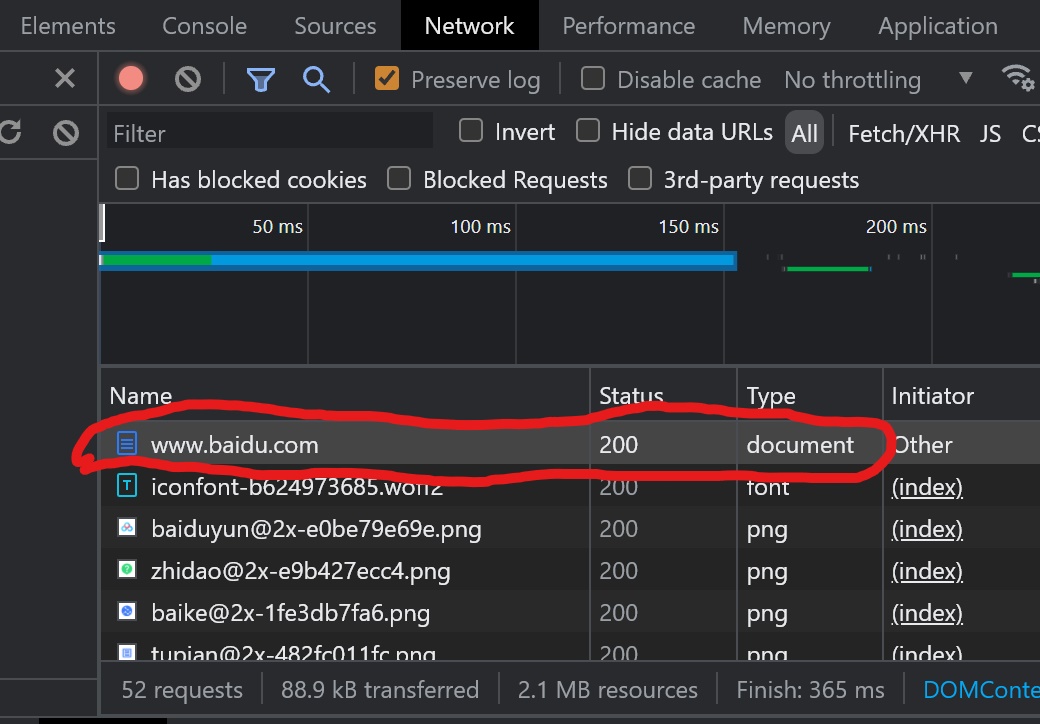Disable the Preserve log checkbox
The width and height of the screenshot is (1040, 724).
[x=387, y=79]
